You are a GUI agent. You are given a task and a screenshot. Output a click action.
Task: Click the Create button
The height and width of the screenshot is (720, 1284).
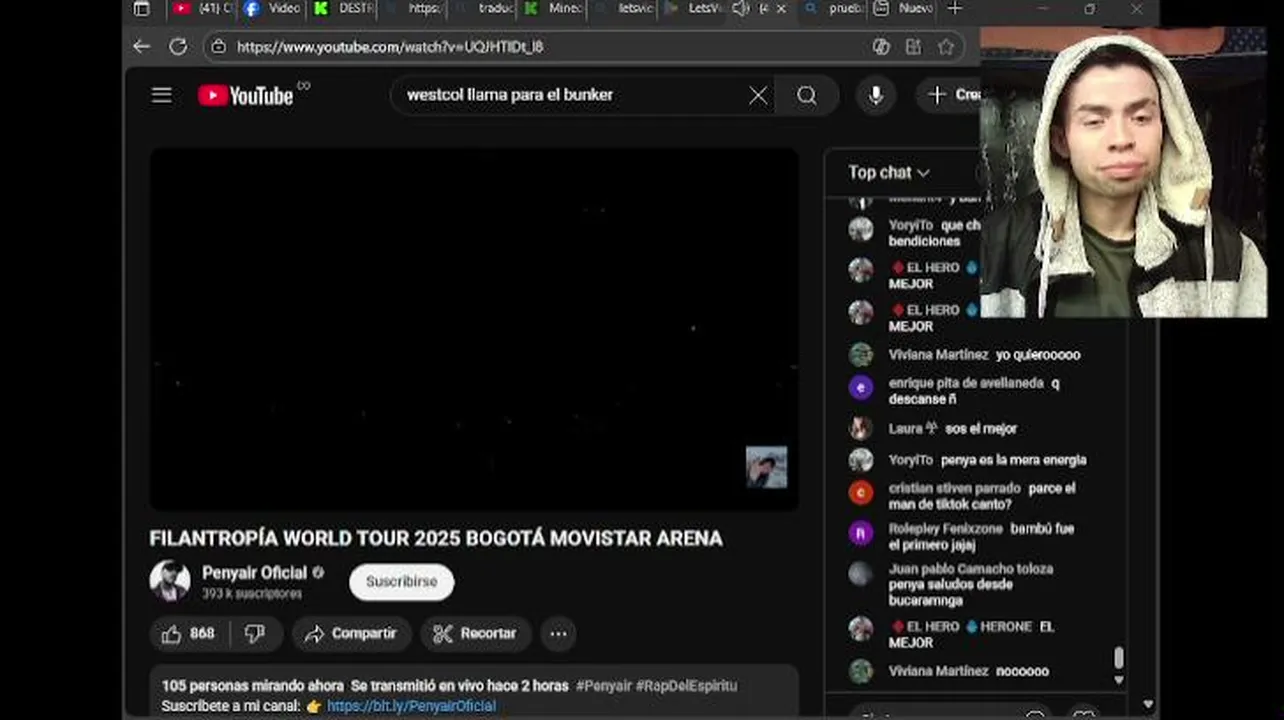tap(950, 95)
